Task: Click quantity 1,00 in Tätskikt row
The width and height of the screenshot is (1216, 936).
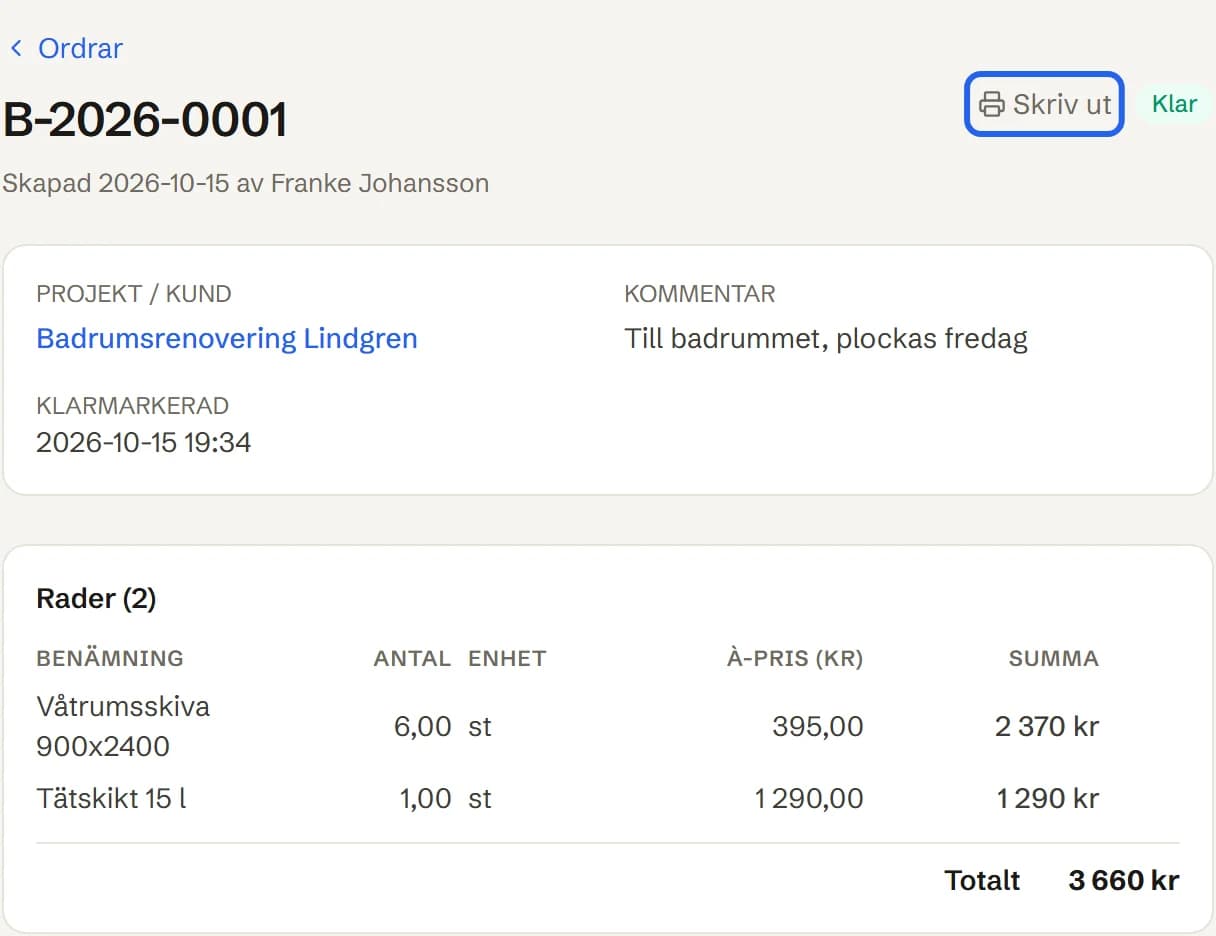Action: [x=426, y=798]
